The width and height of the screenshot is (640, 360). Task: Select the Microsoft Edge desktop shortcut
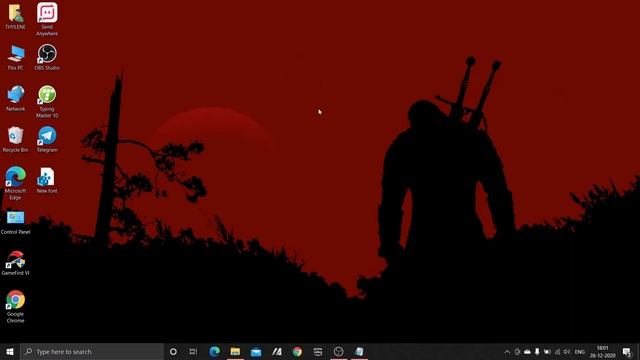(x=16, y=184)
